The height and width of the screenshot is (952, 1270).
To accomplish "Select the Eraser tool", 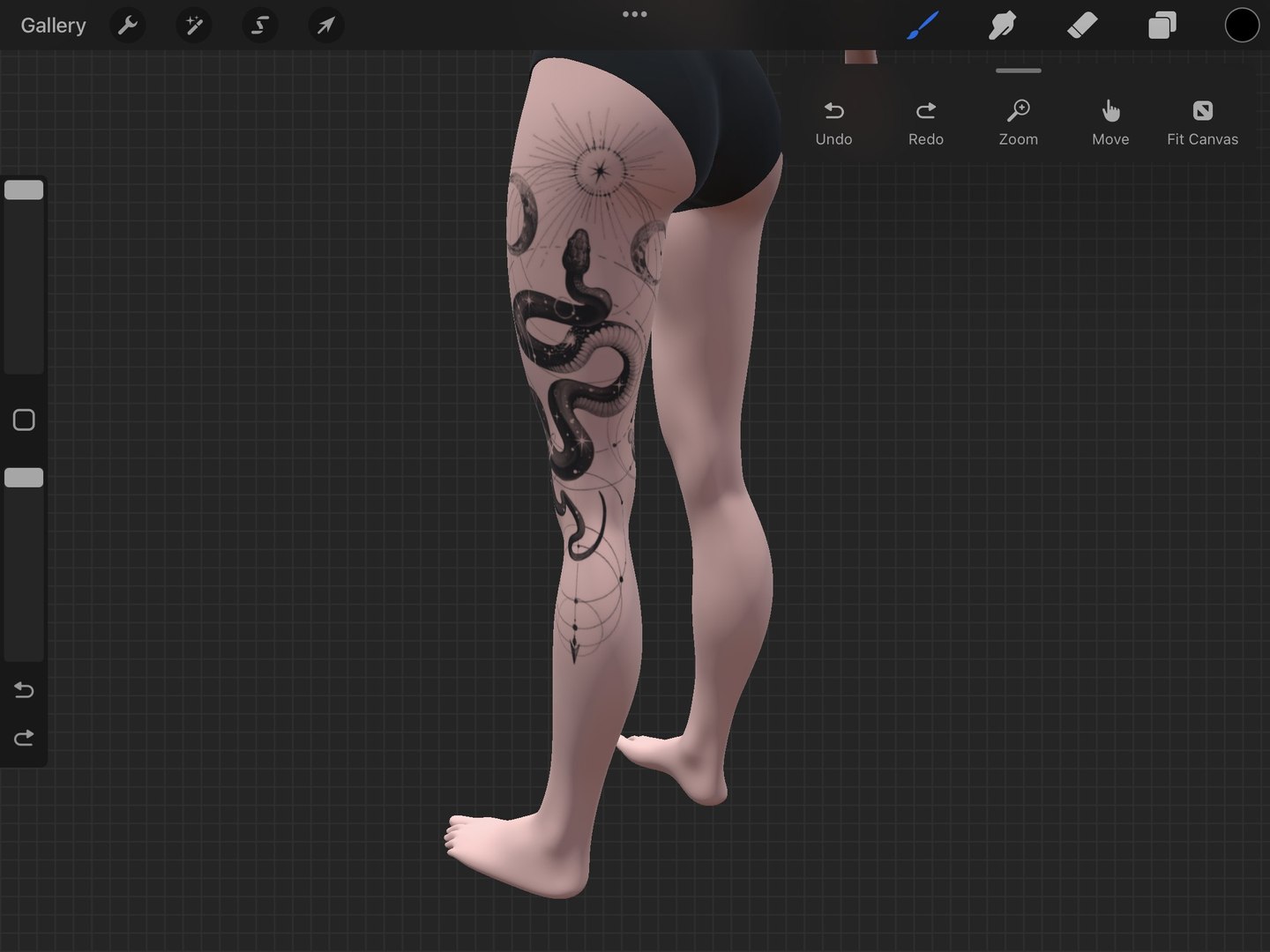I will point(1082,26).
